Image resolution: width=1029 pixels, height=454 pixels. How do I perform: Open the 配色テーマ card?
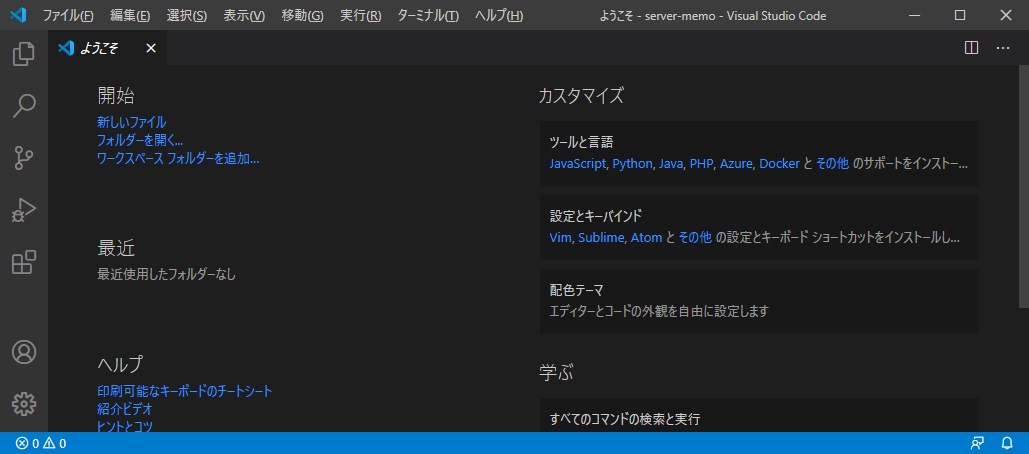[x=759, y=301]
